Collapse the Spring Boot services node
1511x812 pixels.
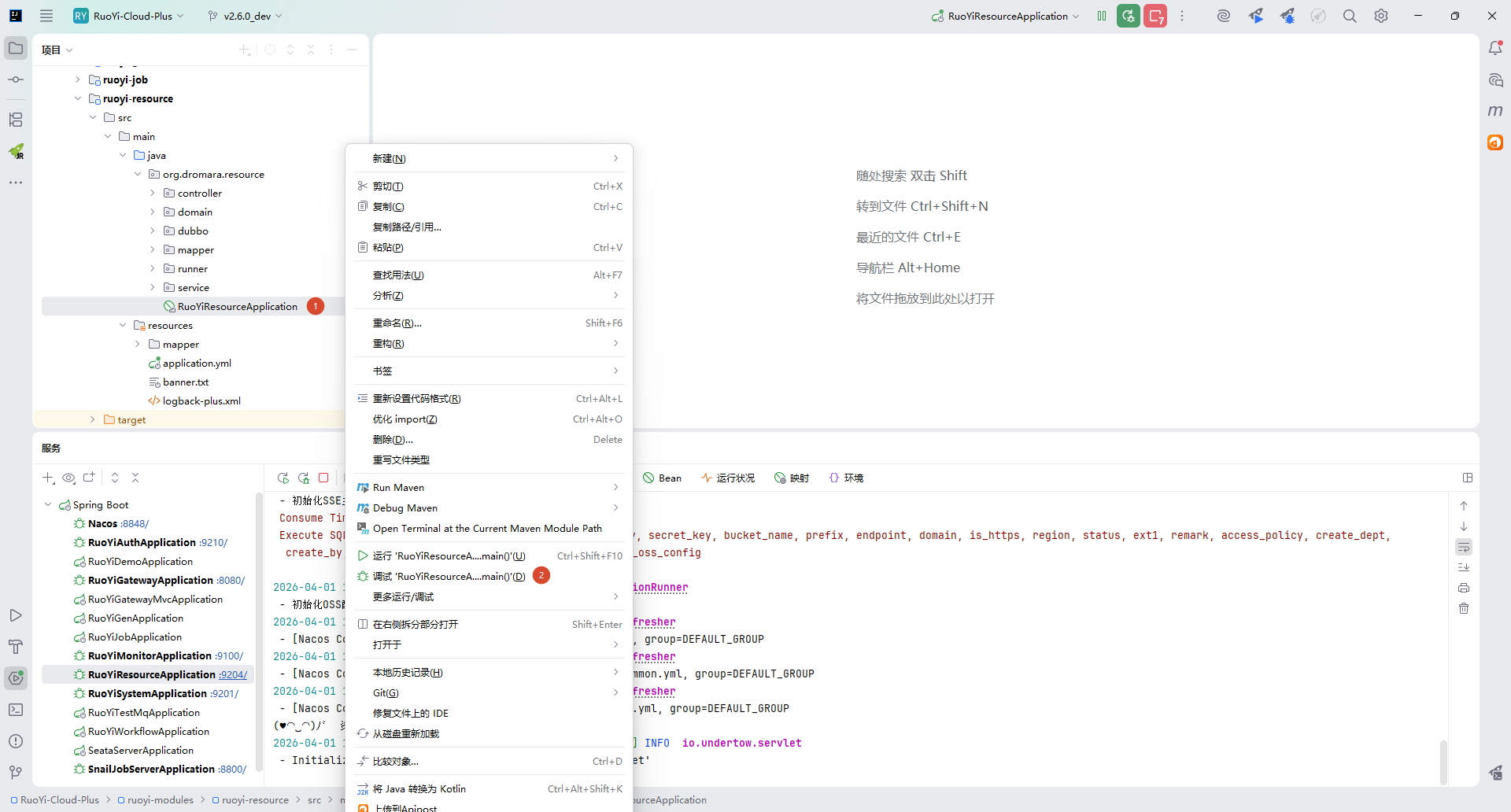click(48, 504)
